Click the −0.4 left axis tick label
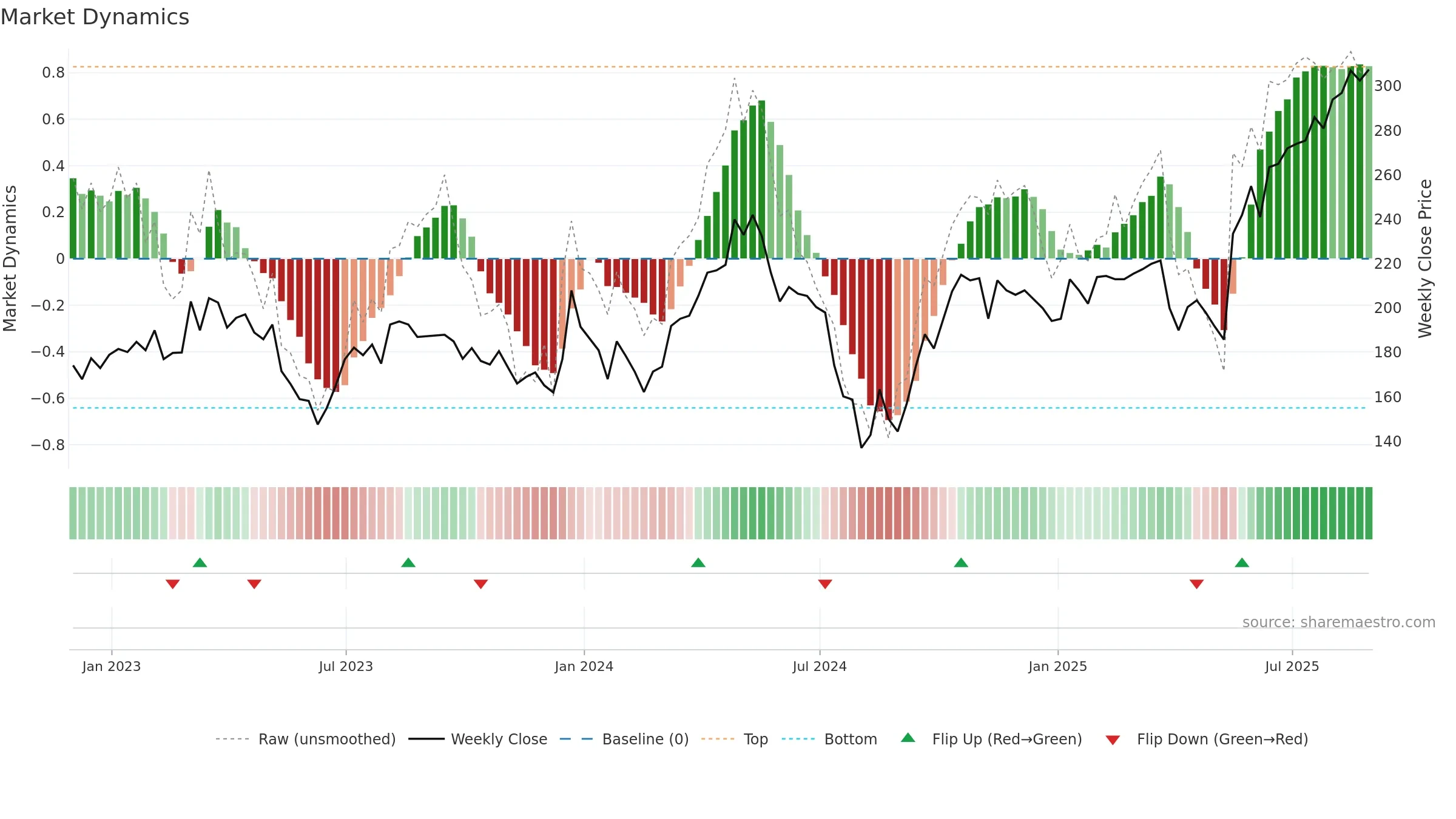This screenshot has height=819, width=1456. click(x=48, y=352)
